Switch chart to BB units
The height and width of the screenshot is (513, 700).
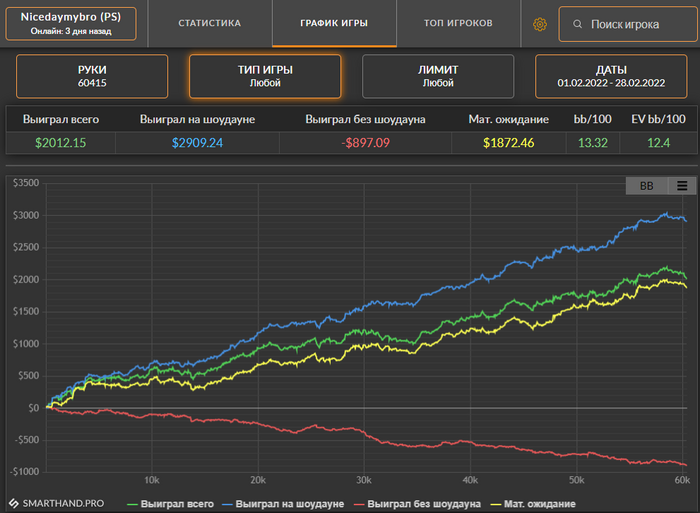coord(647,186)
